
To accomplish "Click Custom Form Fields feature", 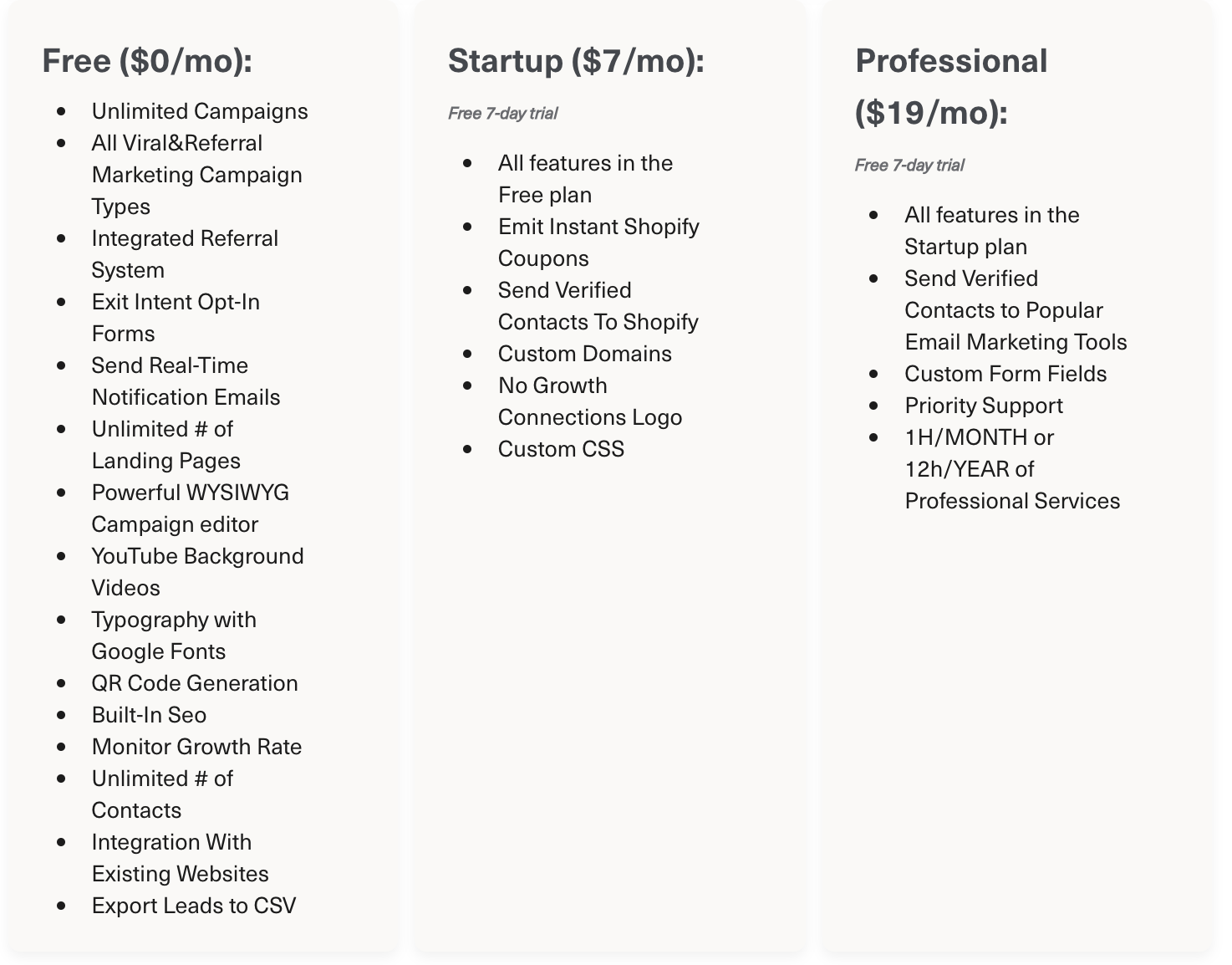I will [x=1005, y=374].
